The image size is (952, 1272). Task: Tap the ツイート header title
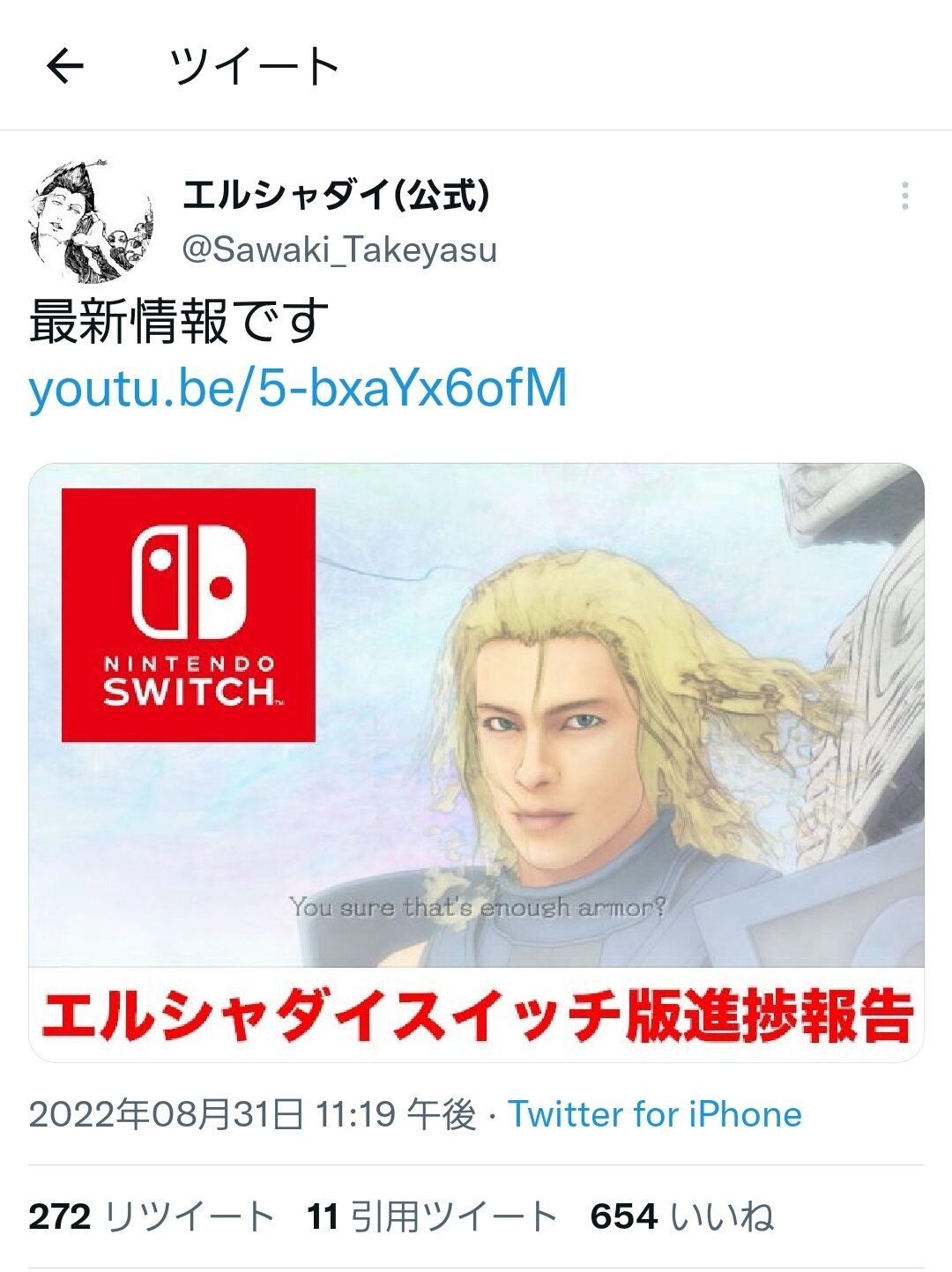(x=255, y=66)
